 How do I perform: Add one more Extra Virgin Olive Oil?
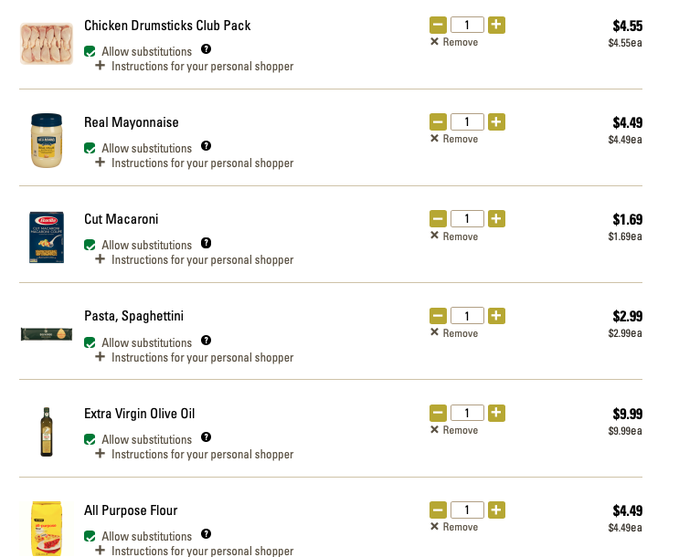[496, 413]
